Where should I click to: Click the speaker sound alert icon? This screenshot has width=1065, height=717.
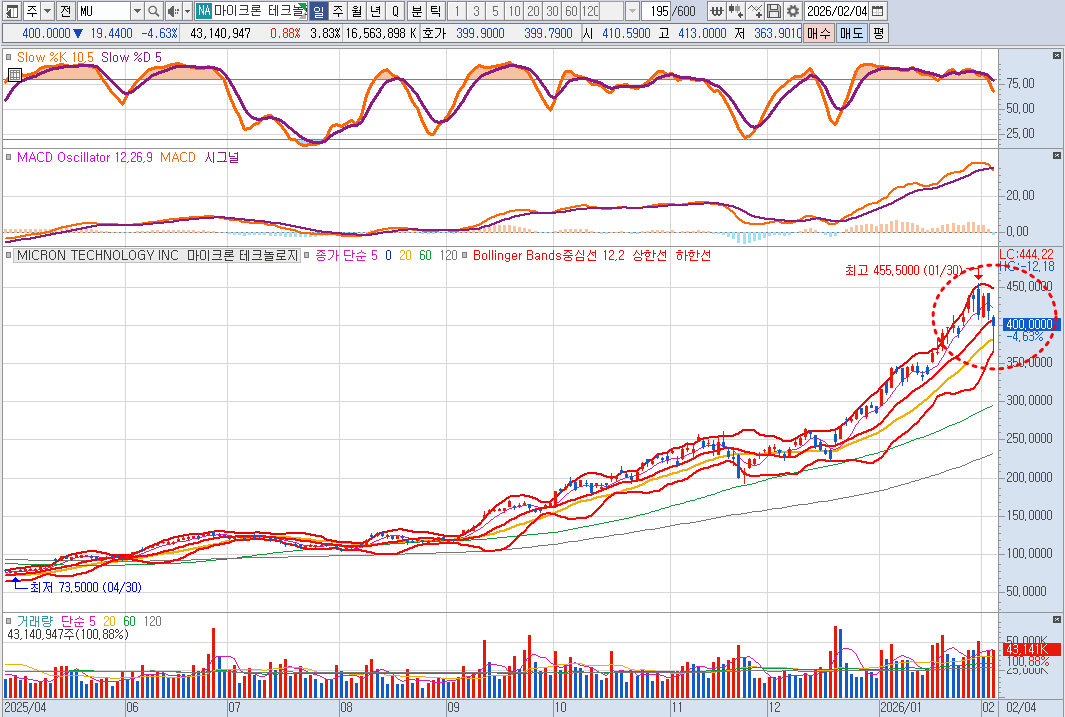point(172,11)
